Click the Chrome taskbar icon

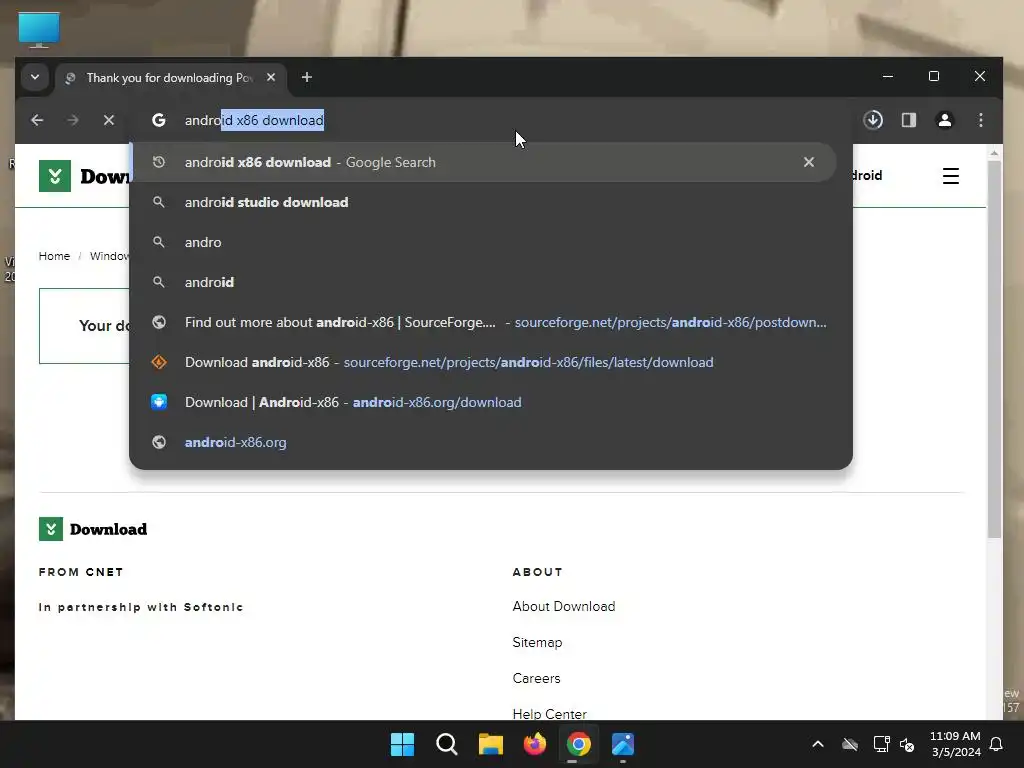coord(579,744)
